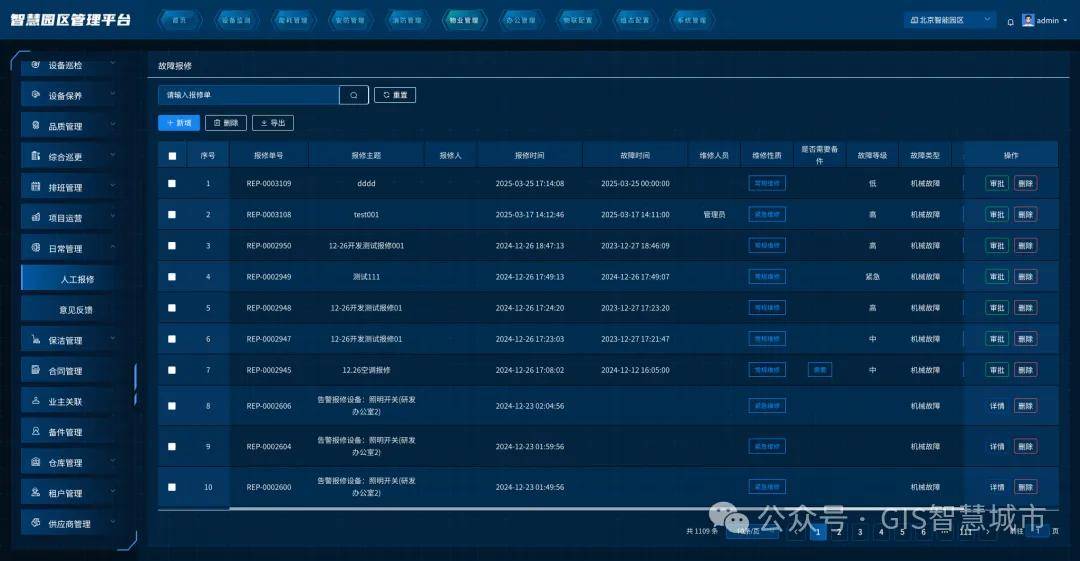Switch to the 能耗管理 top tab
The height and width of the screenshot is (561, 1080).
pyautogui.click(x=293, y=20)
